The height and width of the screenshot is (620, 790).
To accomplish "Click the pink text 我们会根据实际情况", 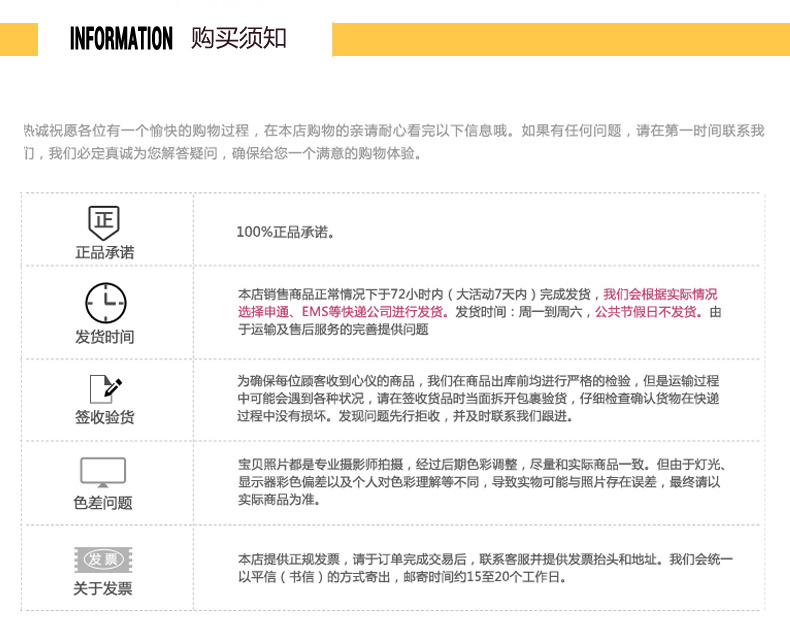I will pyautogui.click(x=660, y=294).
